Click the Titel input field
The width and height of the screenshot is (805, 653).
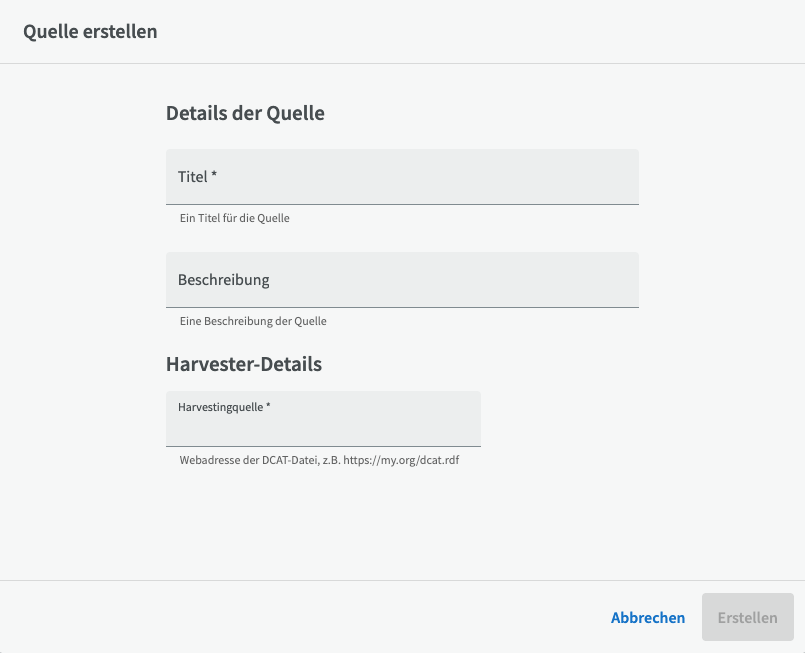(x=402, y=177)
